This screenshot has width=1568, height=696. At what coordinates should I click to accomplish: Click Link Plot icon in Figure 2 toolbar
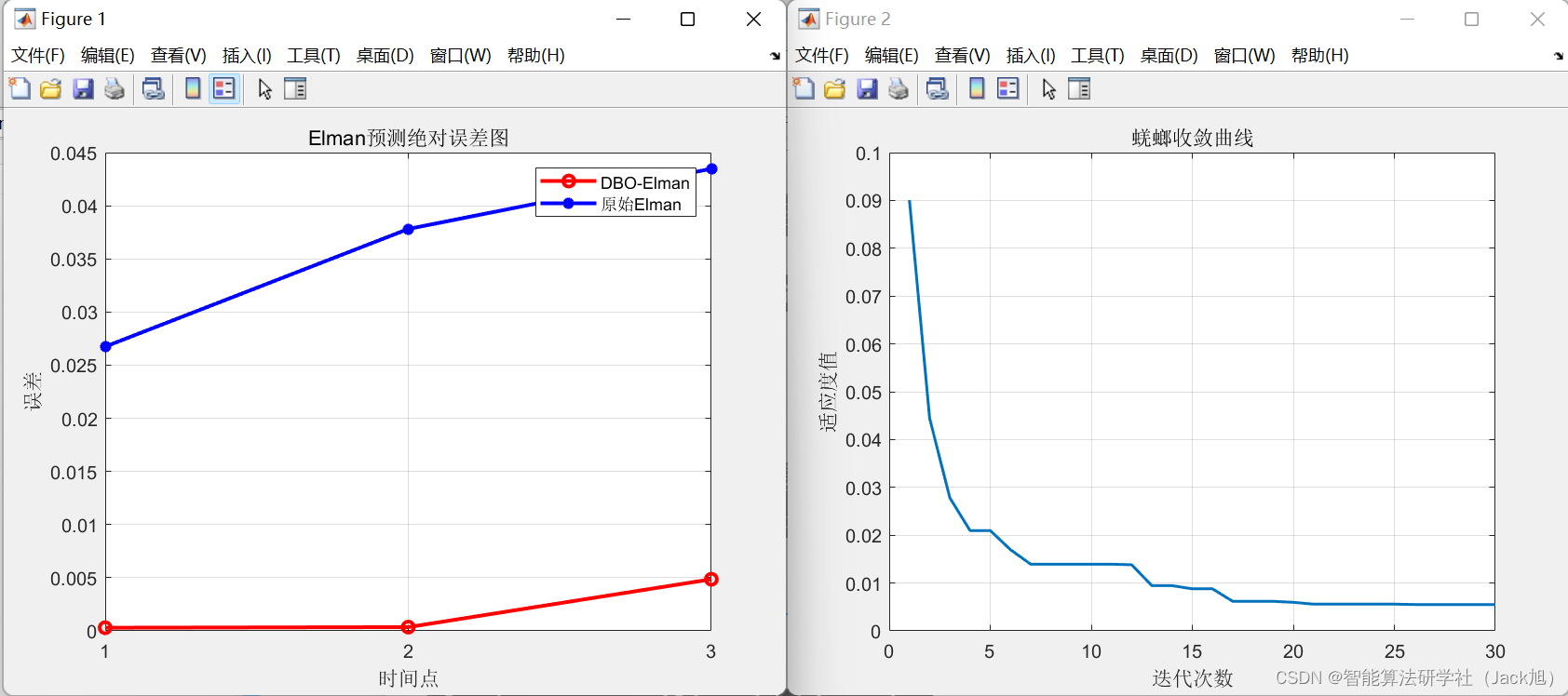coord(938,89)
